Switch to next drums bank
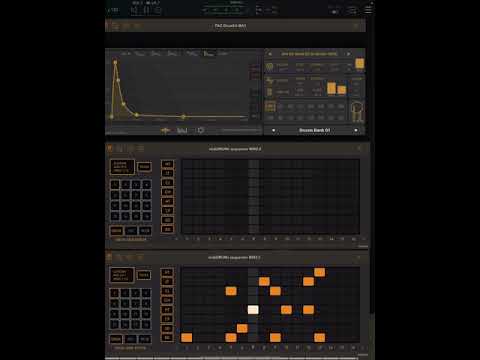The image size is (480, 360). (356, 130)
